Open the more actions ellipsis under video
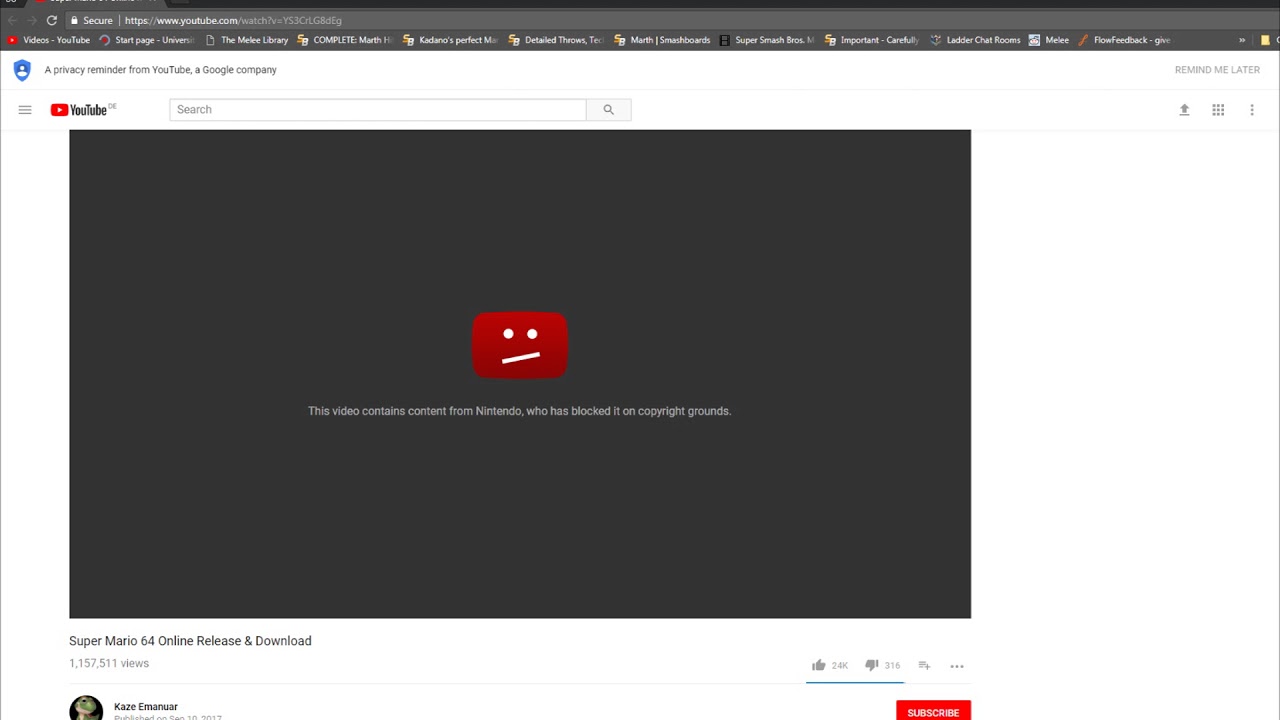 [x=957, y=666]
